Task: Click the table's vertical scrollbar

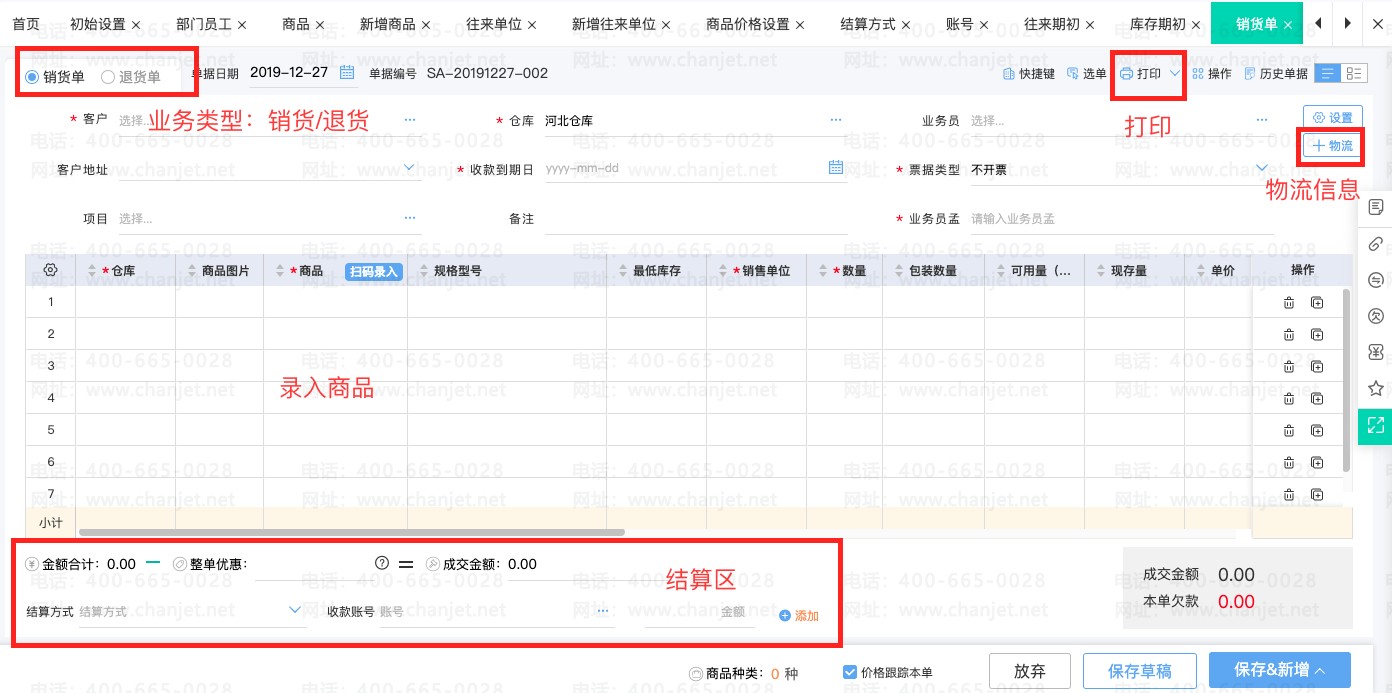Action: [x=1347, y=380]
